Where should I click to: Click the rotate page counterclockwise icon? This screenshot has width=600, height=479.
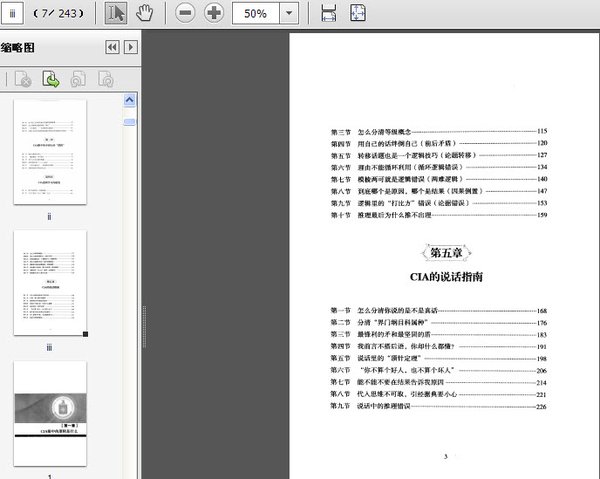[x=78, y=79]
